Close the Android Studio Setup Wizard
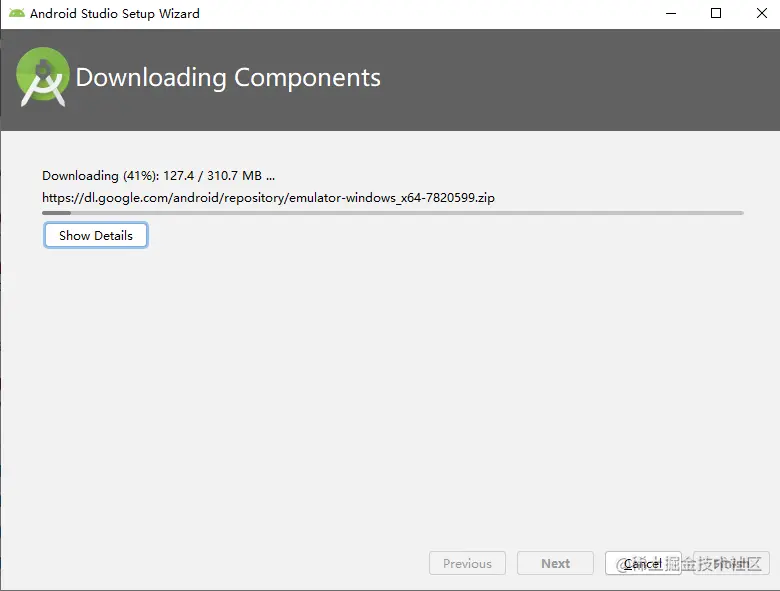This screenshot has height=591, width=780. pyautogui.click(x=761, y=13)
